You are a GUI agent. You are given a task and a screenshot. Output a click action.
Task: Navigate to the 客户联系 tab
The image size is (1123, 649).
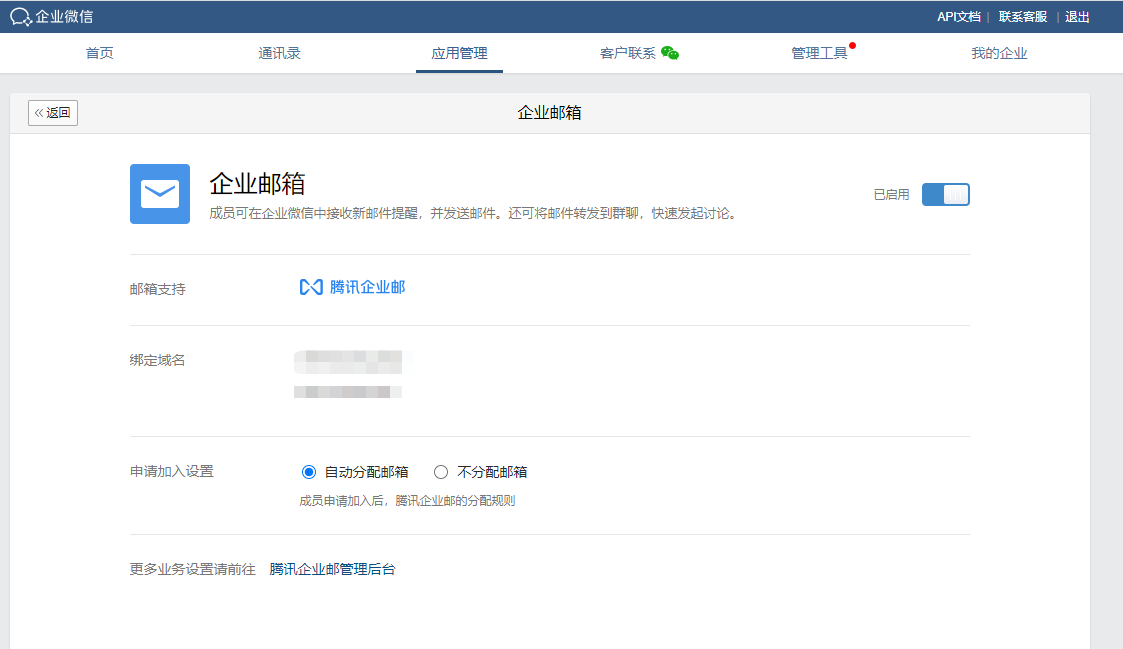(628, 53)
